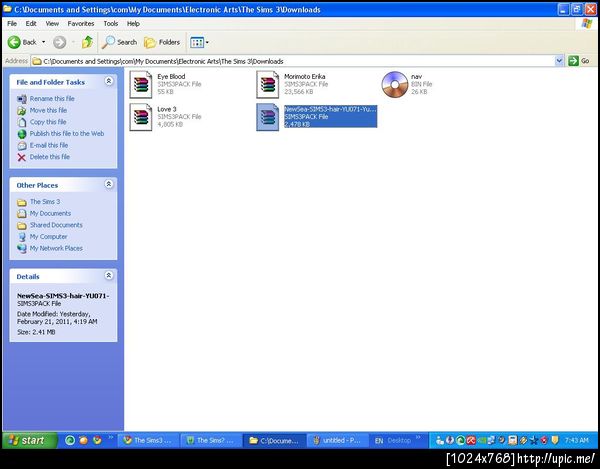Click the greyed Forward arrow icon
The width and height of the screenshot is (600, 469).
pyautogui.click(x=59, y=42)
